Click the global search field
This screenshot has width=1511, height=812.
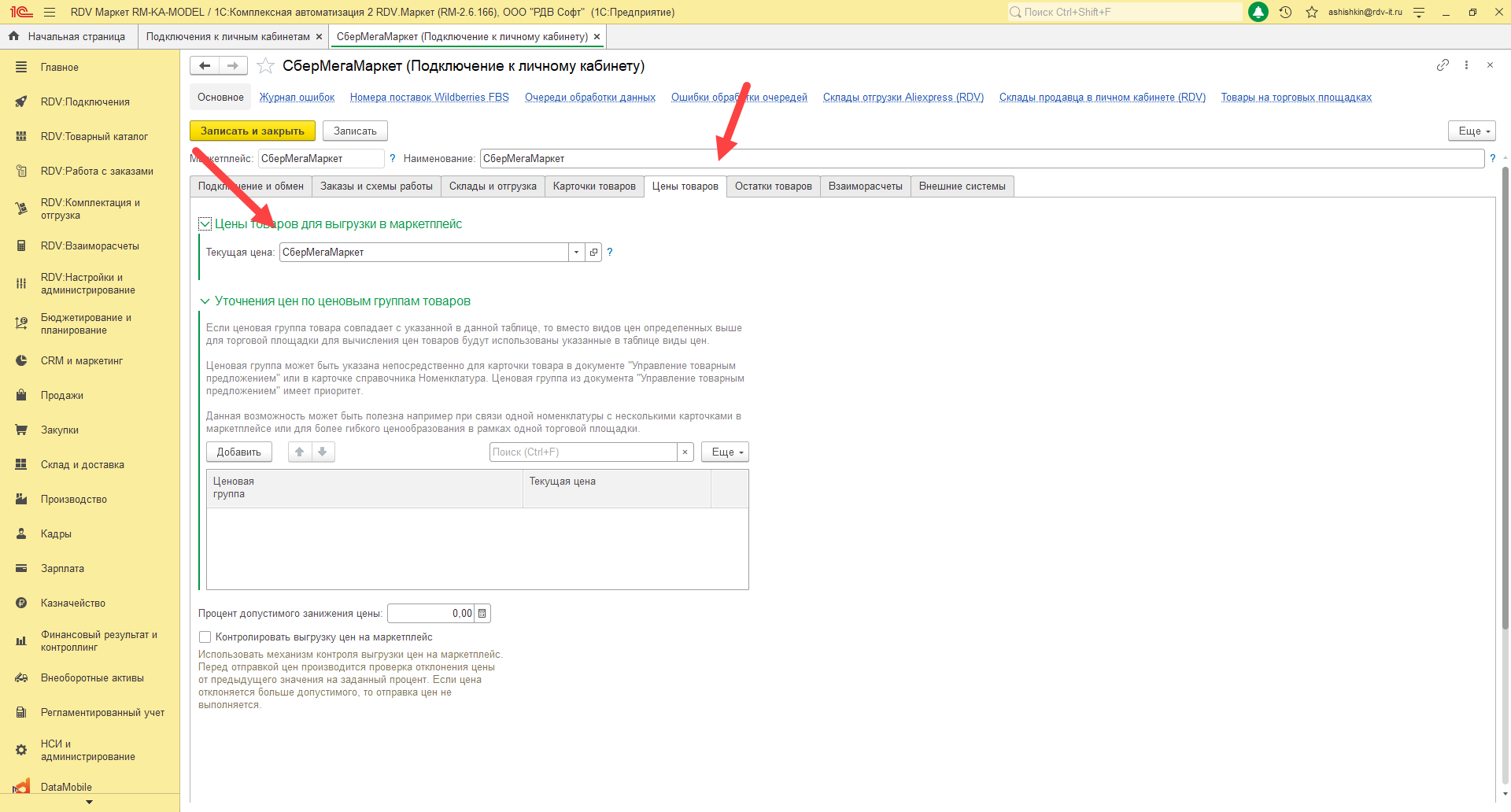1125,12
